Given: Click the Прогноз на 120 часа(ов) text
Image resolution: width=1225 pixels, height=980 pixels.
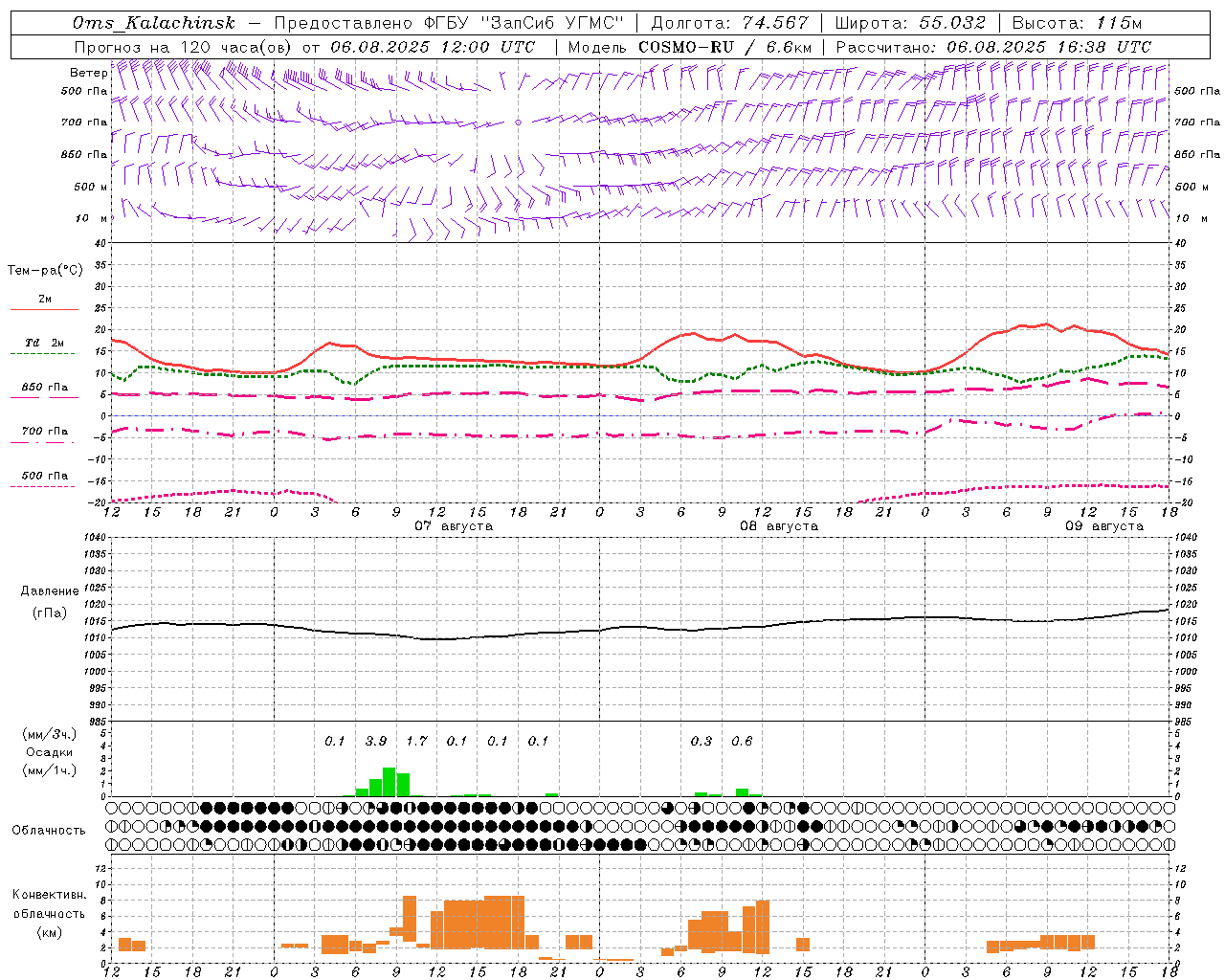Looking at the screenshot, I should [184, 47].
